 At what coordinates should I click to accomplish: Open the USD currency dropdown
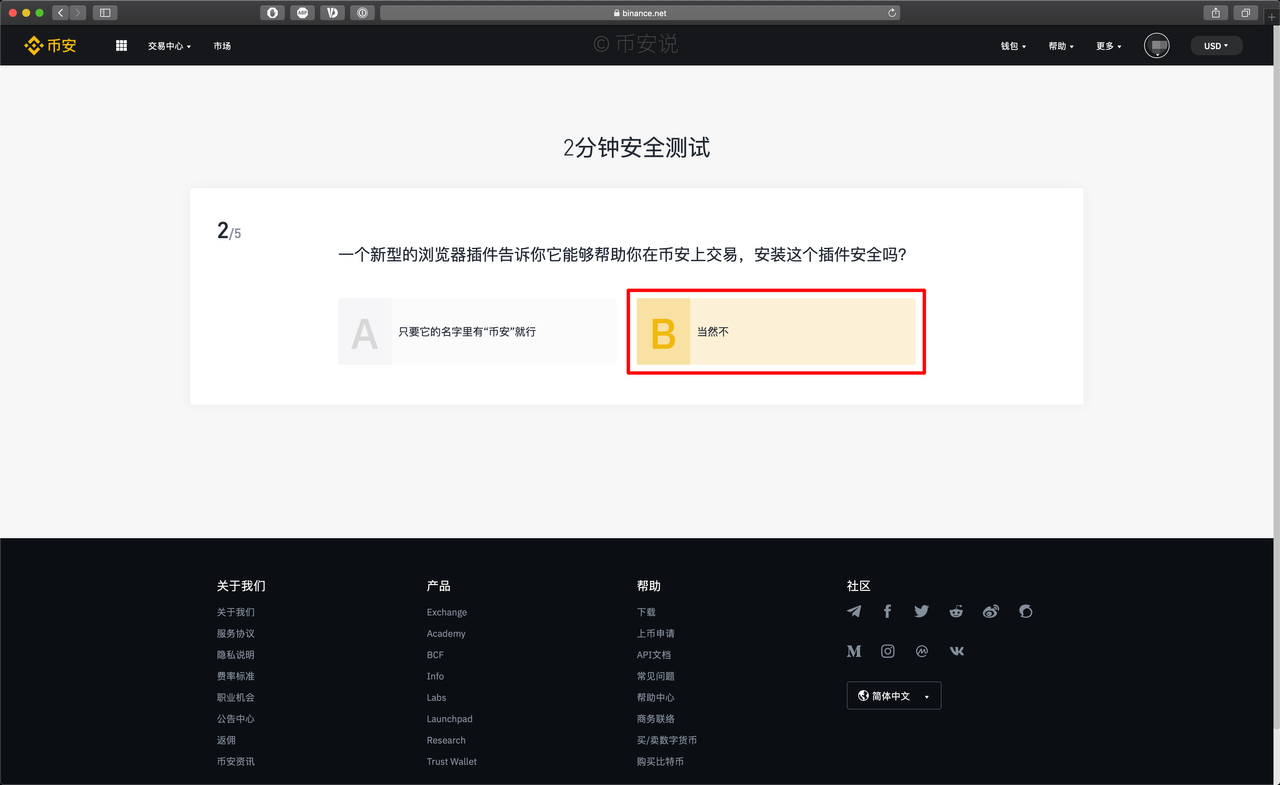point(1216,46)
